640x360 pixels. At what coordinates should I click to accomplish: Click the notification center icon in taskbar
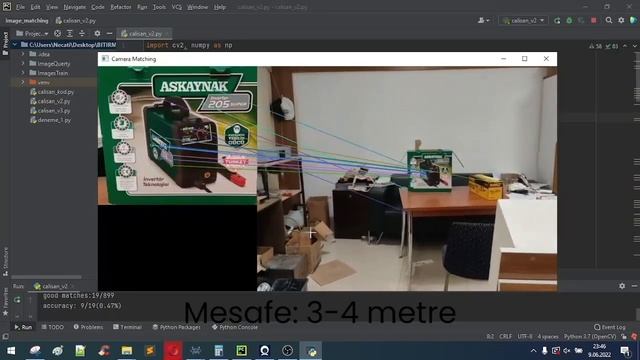(x=625, y=351)
